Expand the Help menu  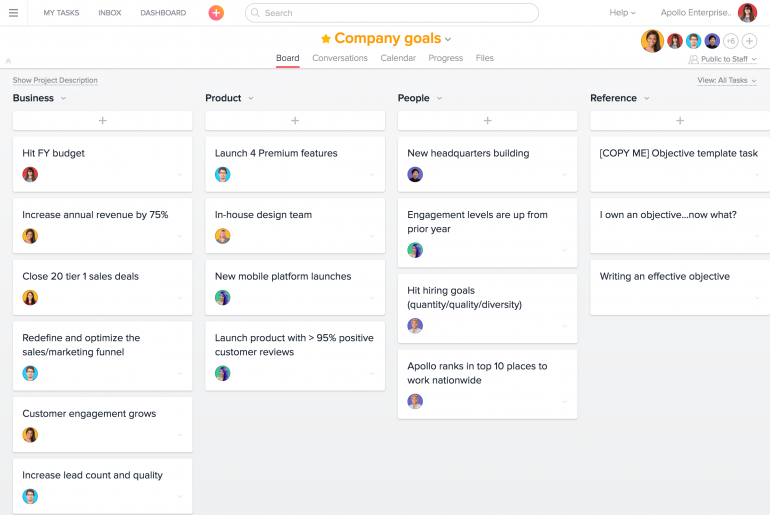pos(622,13)
